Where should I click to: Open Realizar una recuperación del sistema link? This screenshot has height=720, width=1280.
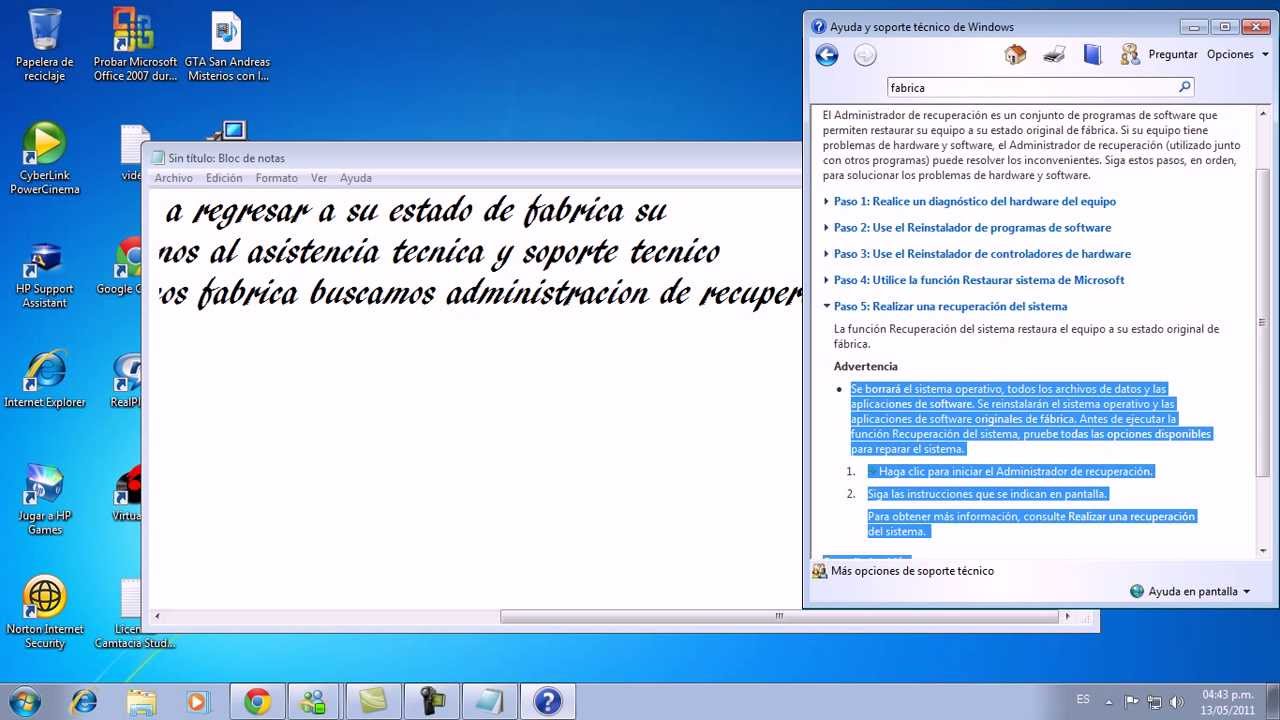pos(1031,524)
